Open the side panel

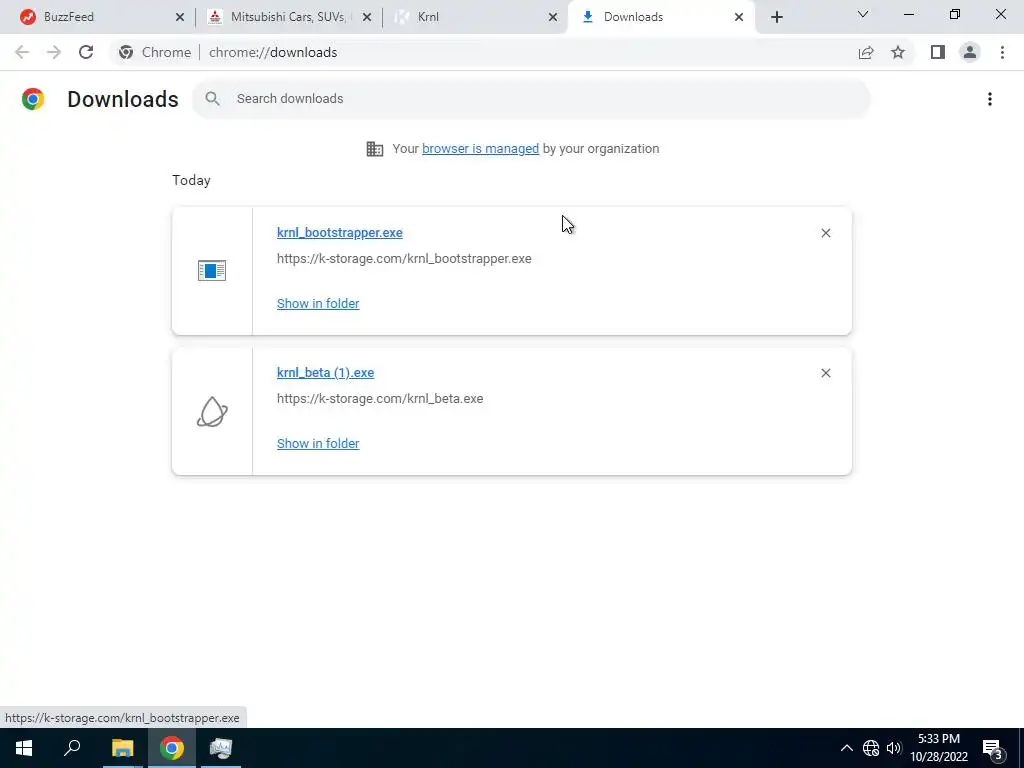[x=938, y=52]
